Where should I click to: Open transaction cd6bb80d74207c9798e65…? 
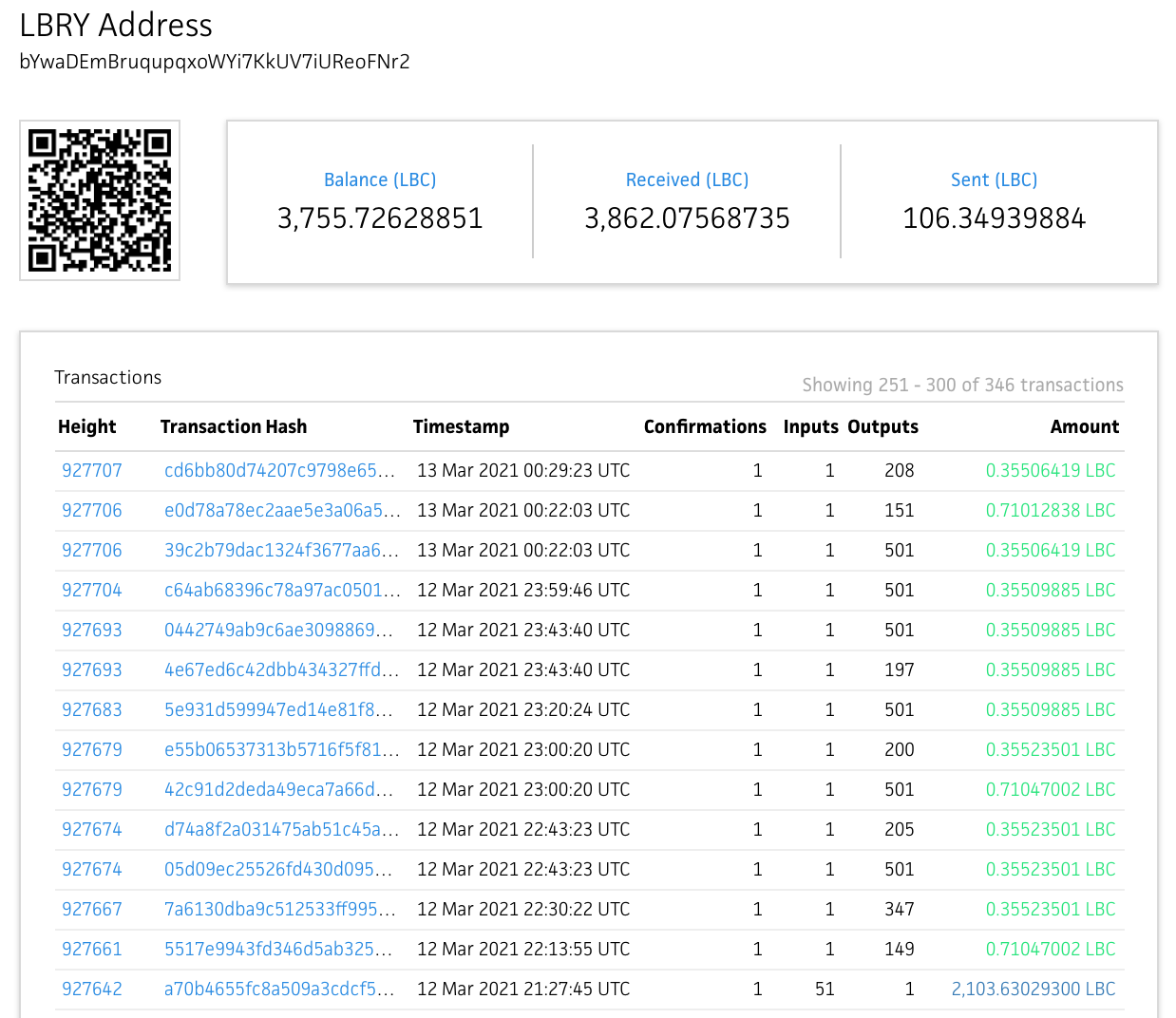(279, 470)
